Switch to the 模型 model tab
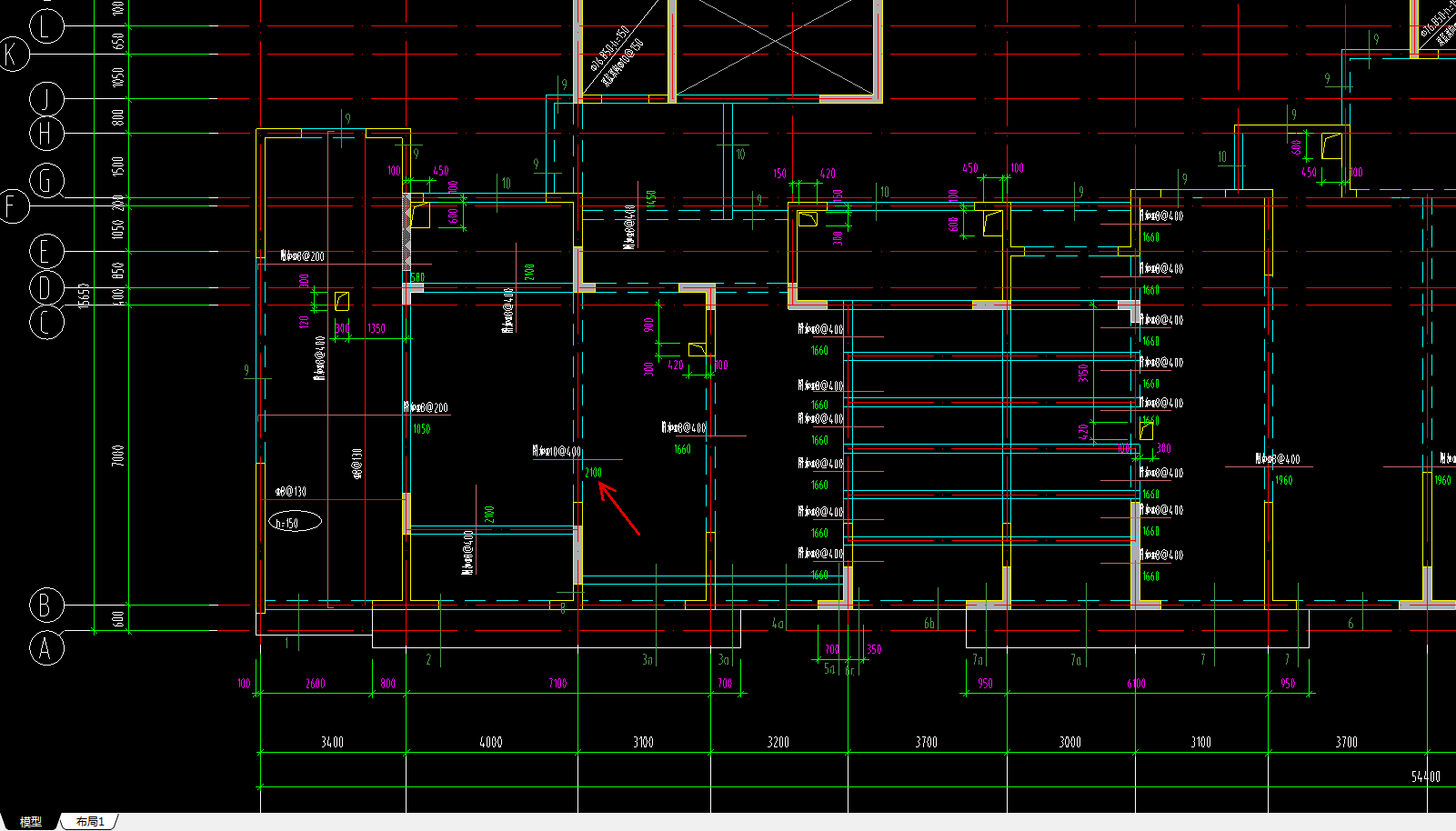Viewport: 1456px width, 831px height. click(31, 821)
